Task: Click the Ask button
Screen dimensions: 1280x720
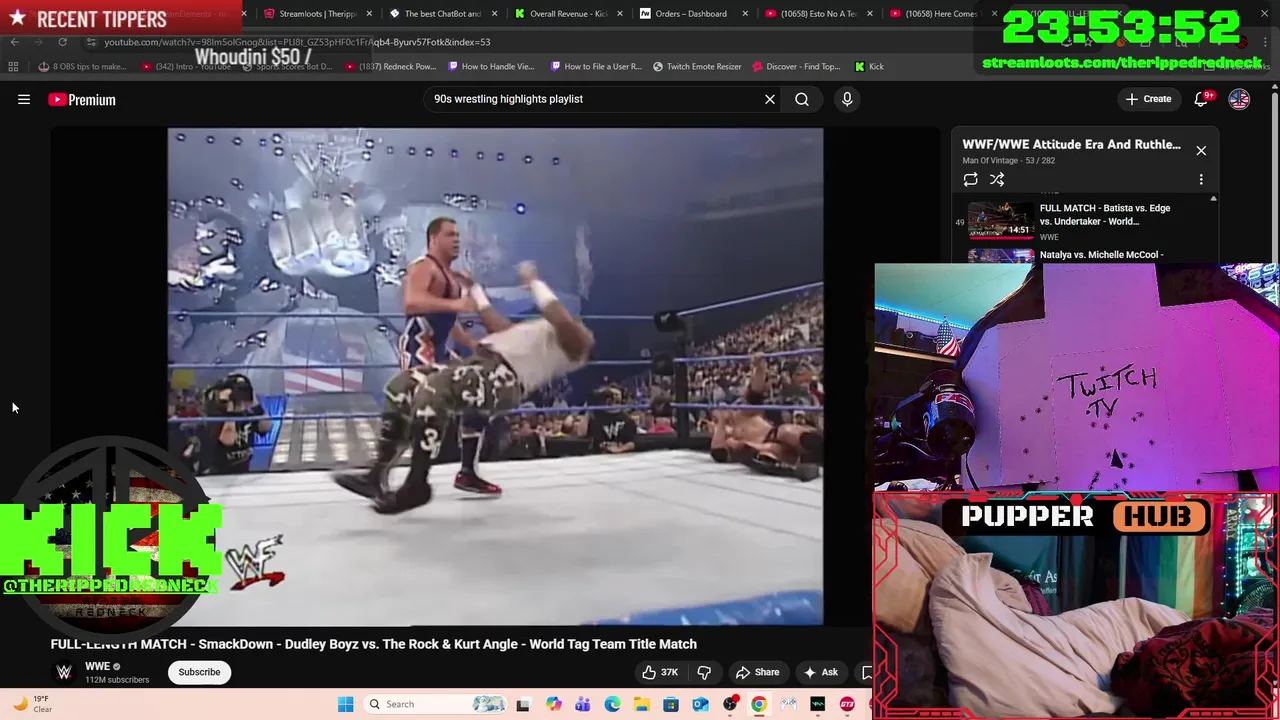Action: [x=820, y=672]
